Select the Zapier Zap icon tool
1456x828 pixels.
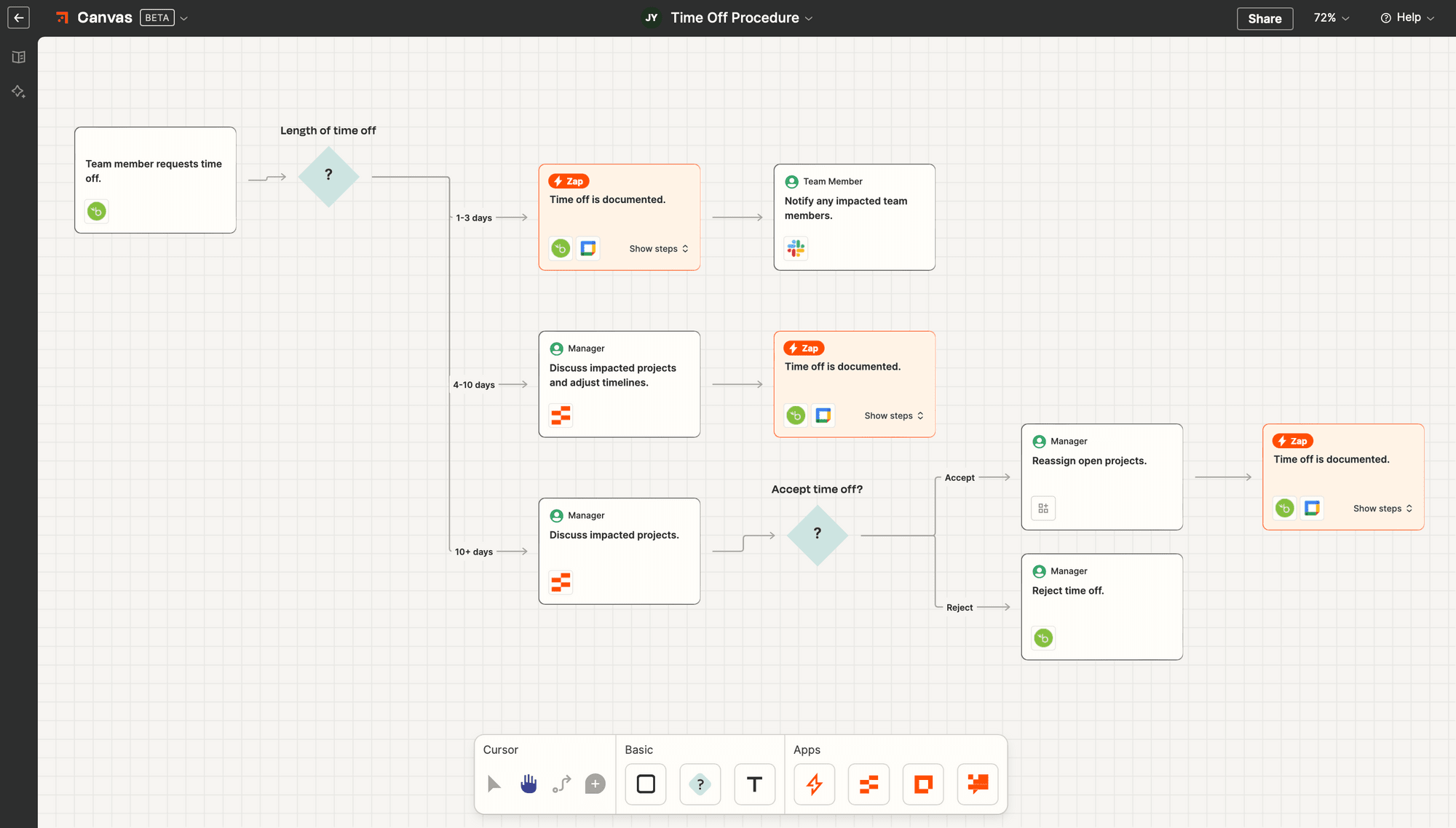point(815,783)
